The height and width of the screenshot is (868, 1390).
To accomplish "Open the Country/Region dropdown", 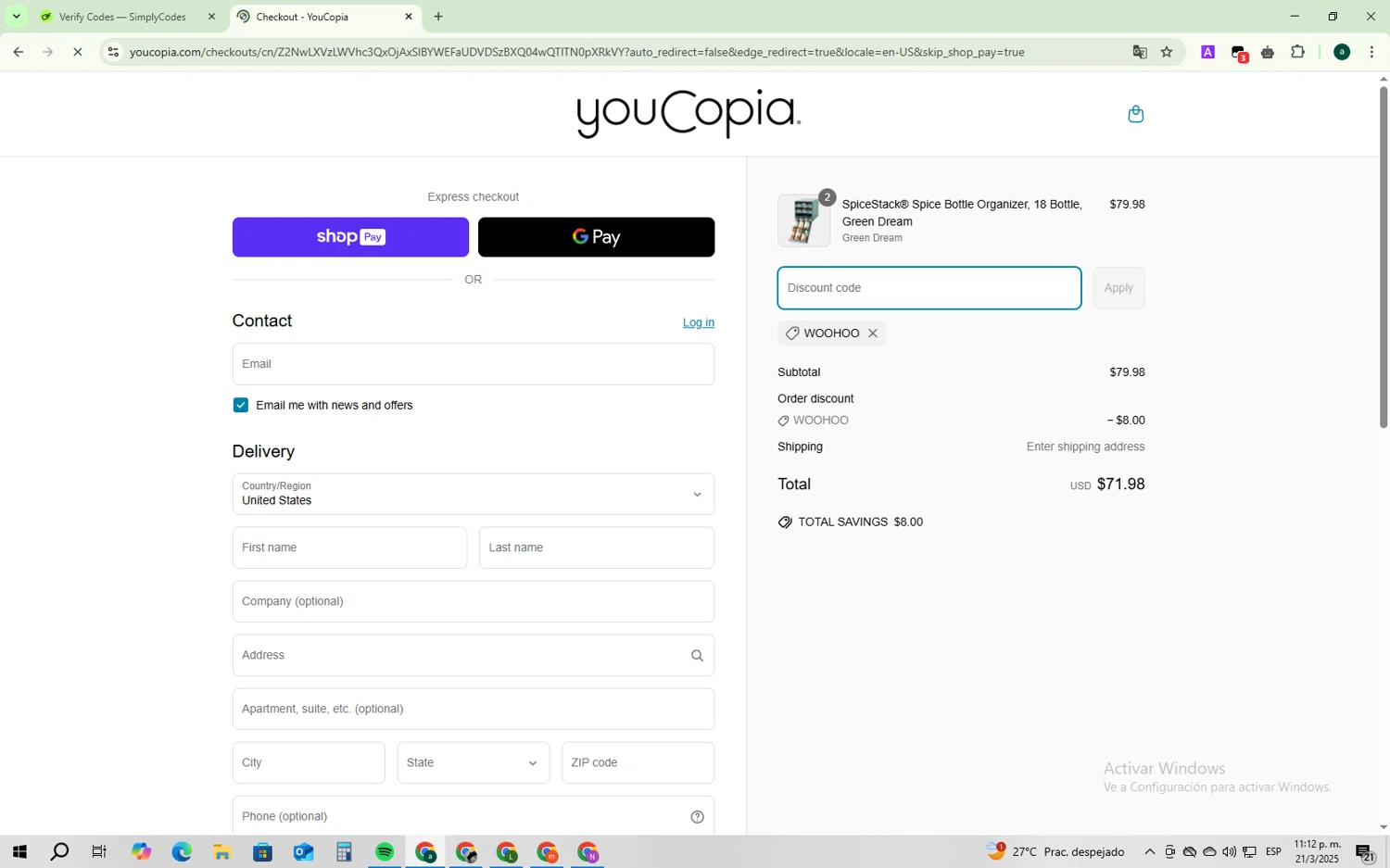I will click(x=473, y=495).
